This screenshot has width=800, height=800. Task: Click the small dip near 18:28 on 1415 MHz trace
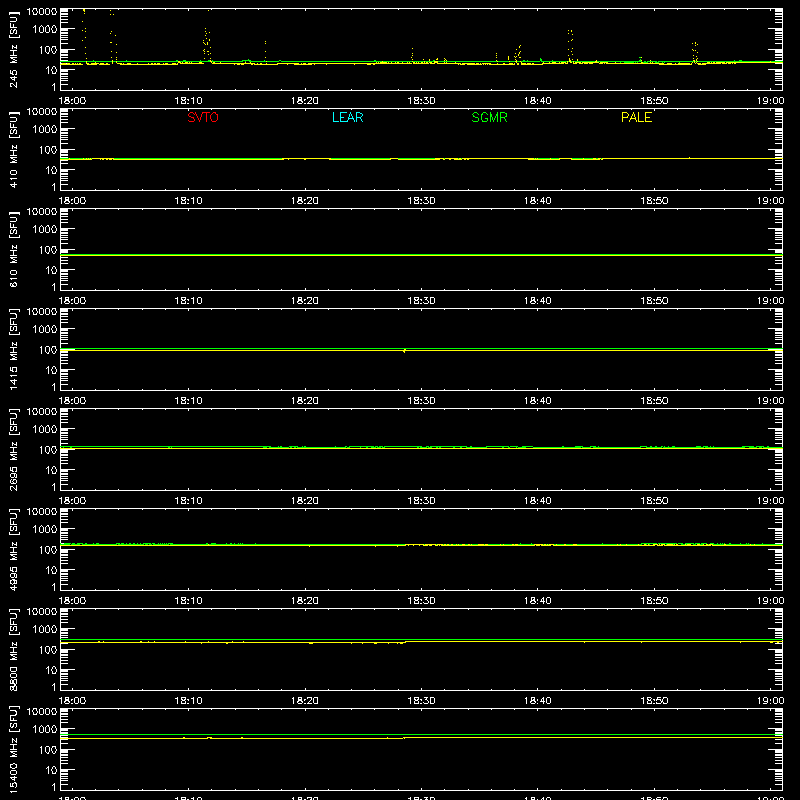405,351
